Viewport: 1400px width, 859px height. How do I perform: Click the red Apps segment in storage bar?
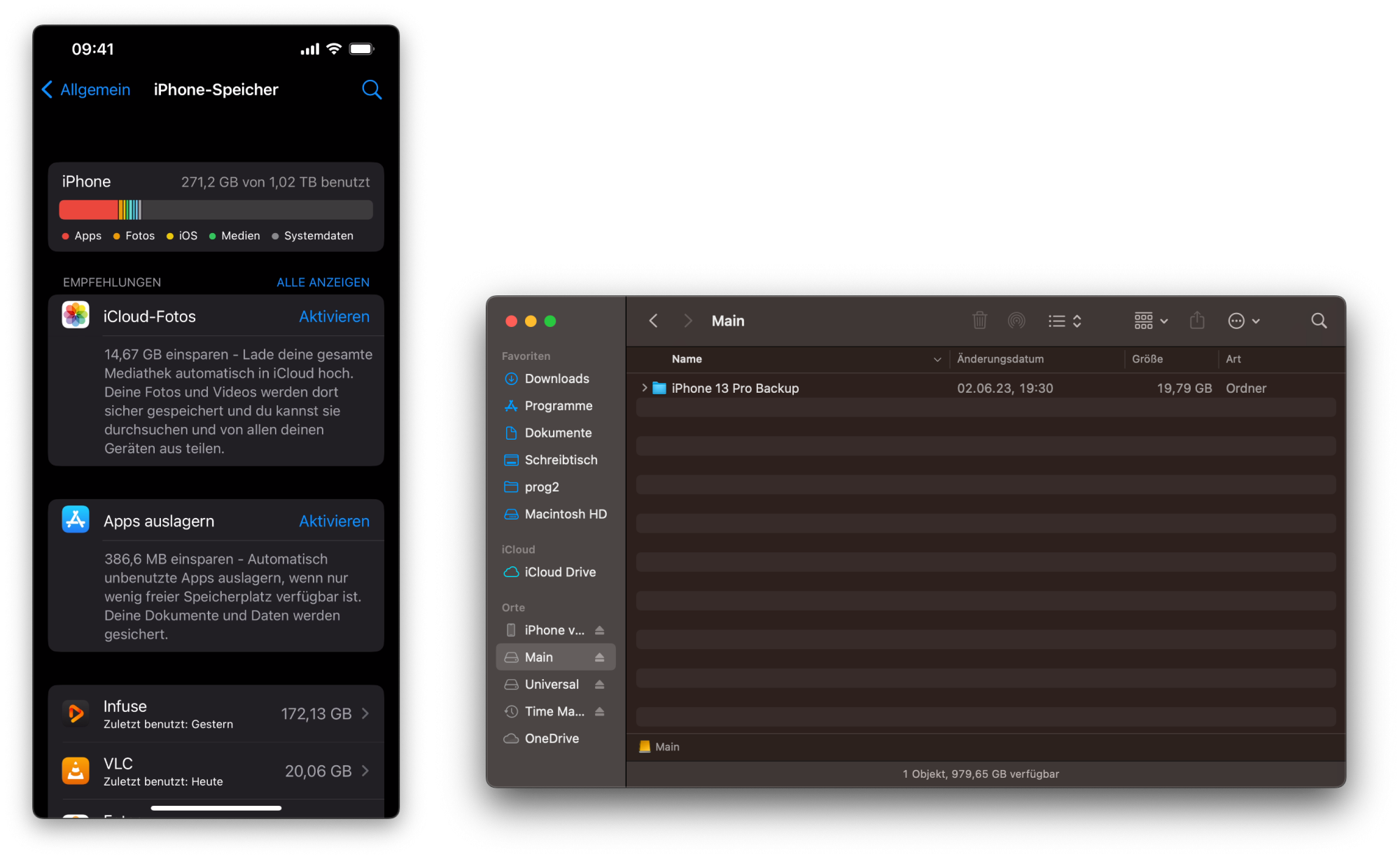coord(87,209)
